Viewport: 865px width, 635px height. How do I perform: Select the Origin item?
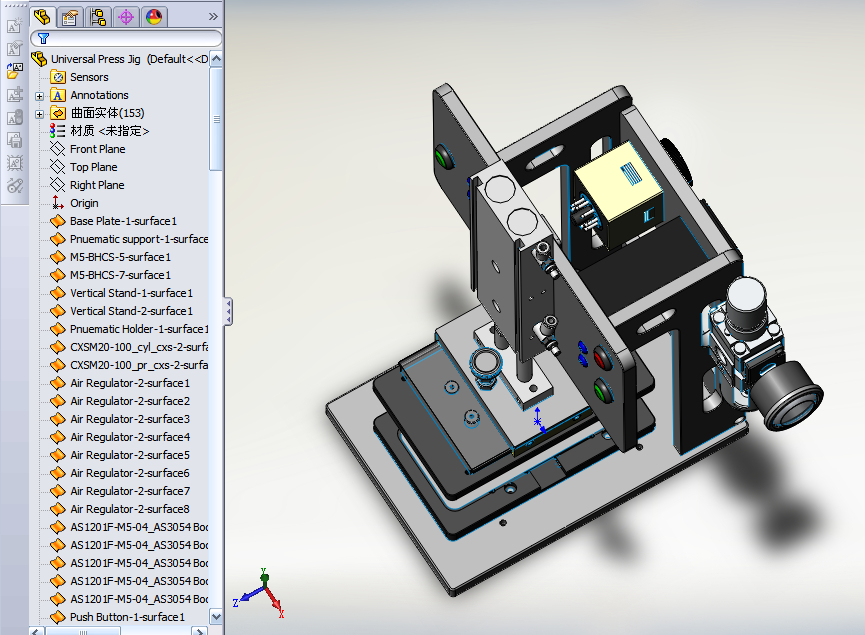coord(84,203)
